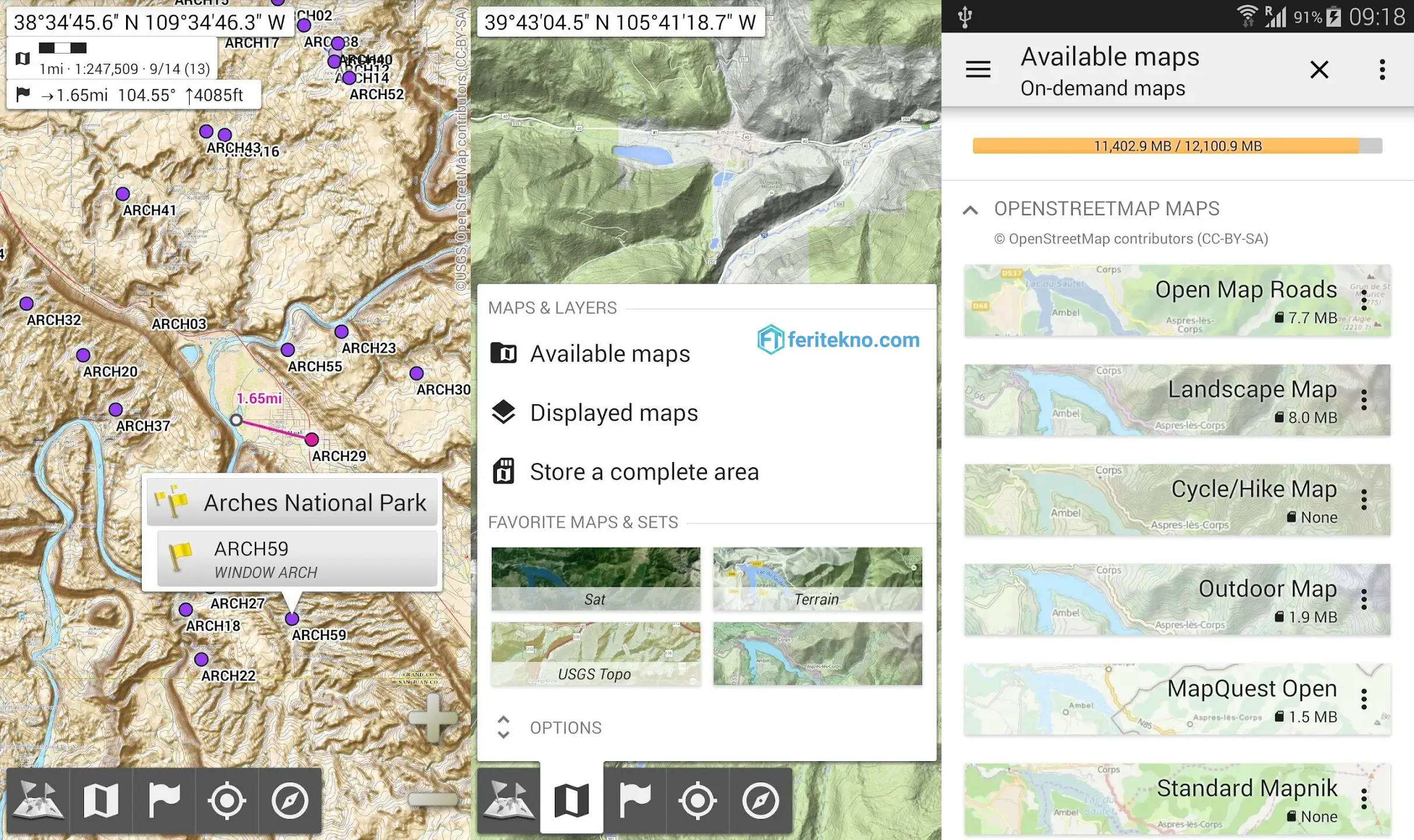This screenshot has width=1414, height=840.
Task: Select the Landscape Map card
Action: [1177, 400]
